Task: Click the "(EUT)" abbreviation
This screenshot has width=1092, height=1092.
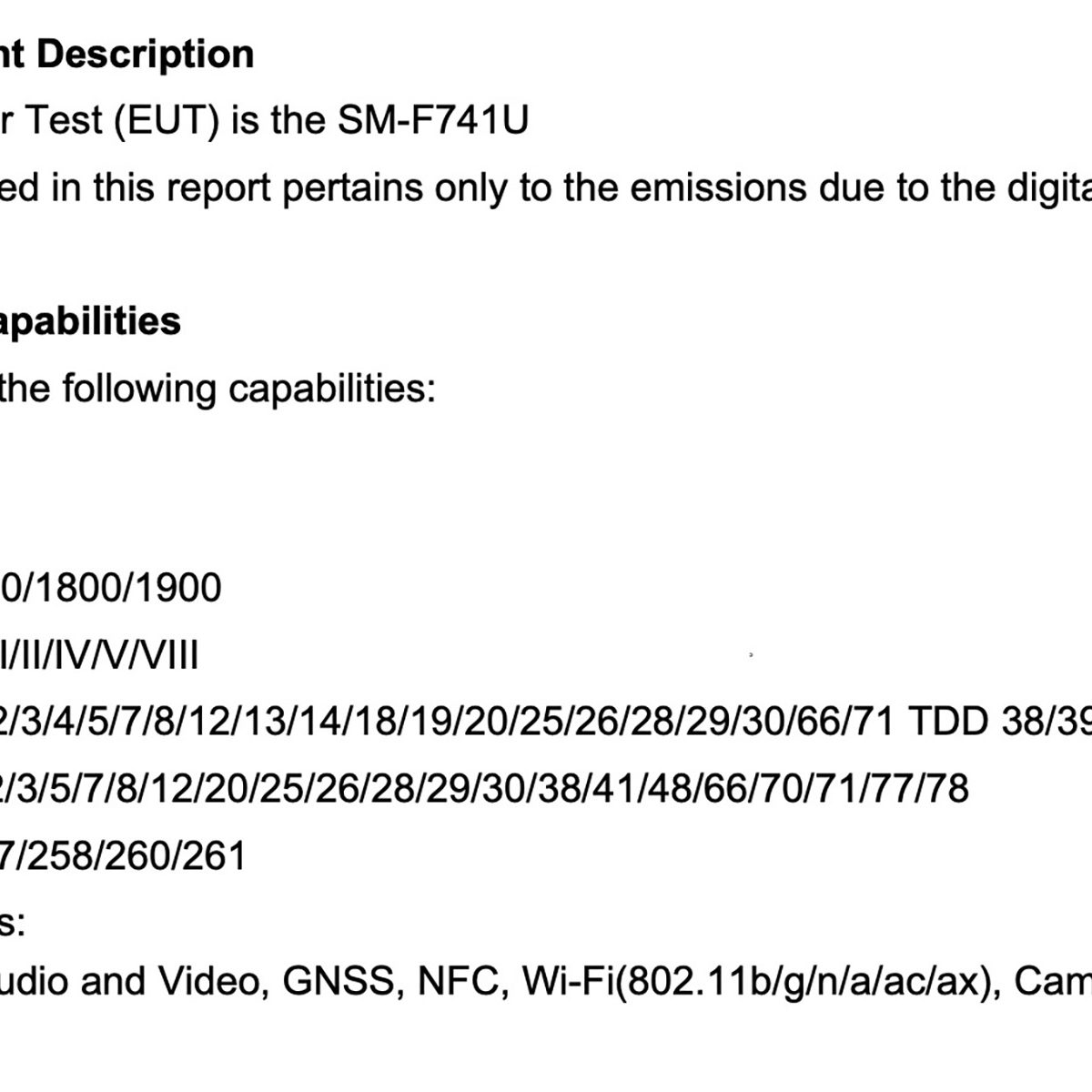Action: pos(167,120)
